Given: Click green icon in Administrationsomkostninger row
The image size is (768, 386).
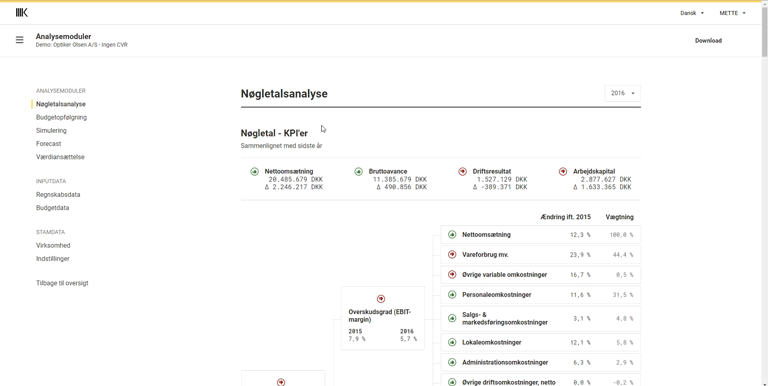Looking at the screenshot, I should pos(452,362).
